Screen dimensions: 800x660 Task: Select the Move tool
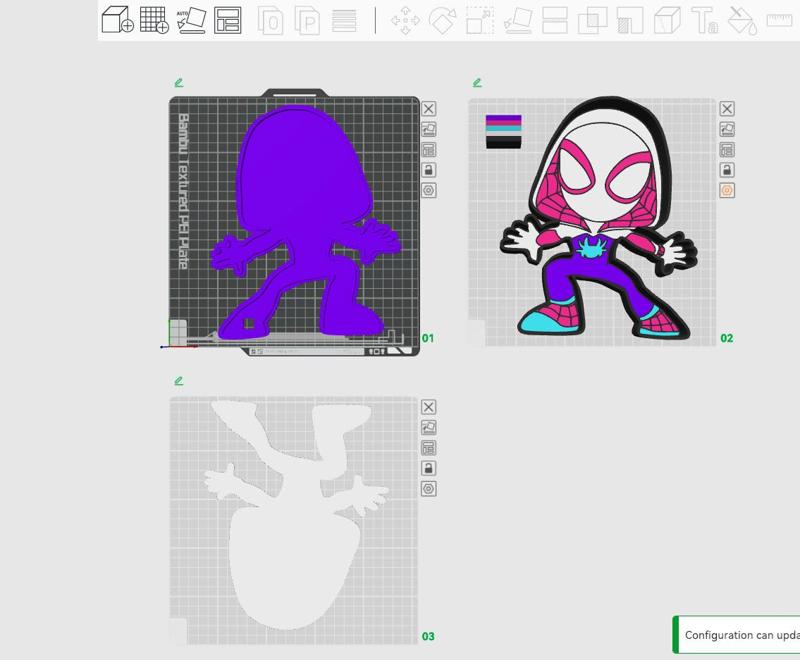click(406, 20)
